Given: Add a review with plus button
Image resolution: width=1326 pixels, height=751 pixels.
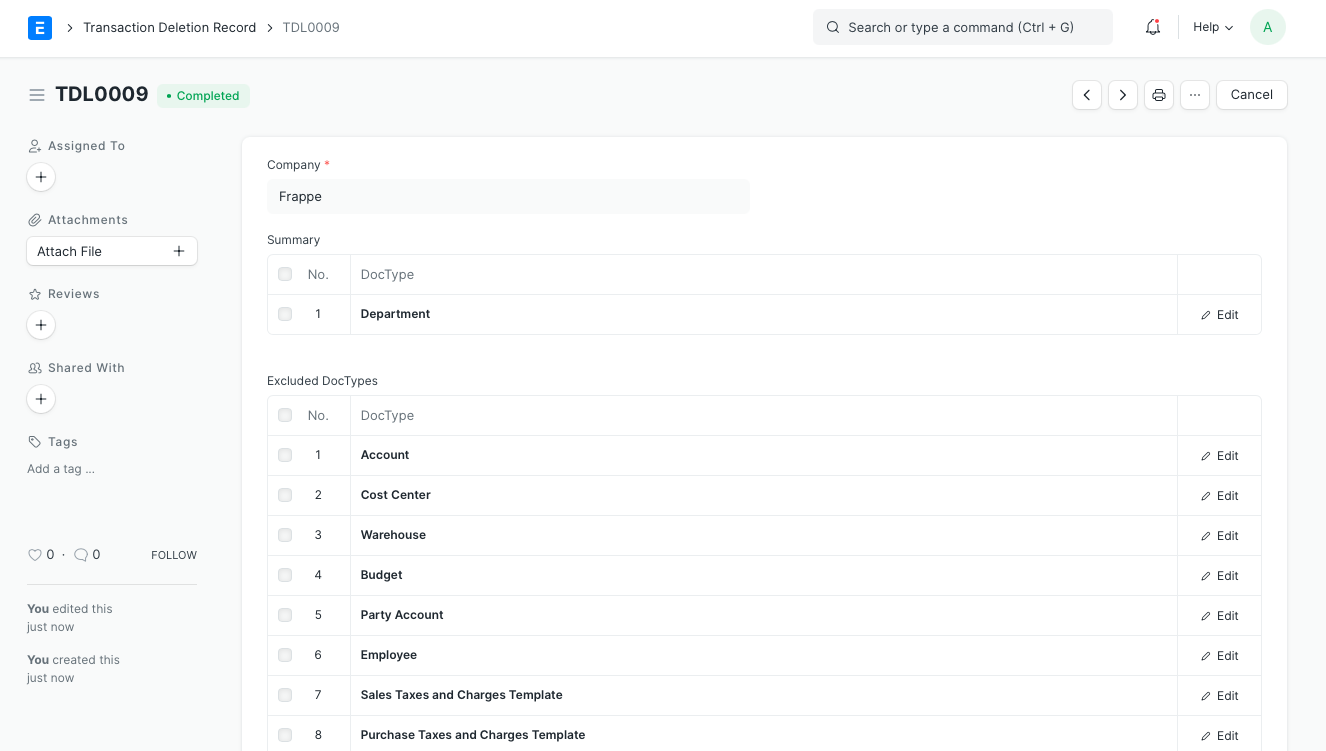Looking at the screenshot, I should pyautogui.click(x=41, y=325).
